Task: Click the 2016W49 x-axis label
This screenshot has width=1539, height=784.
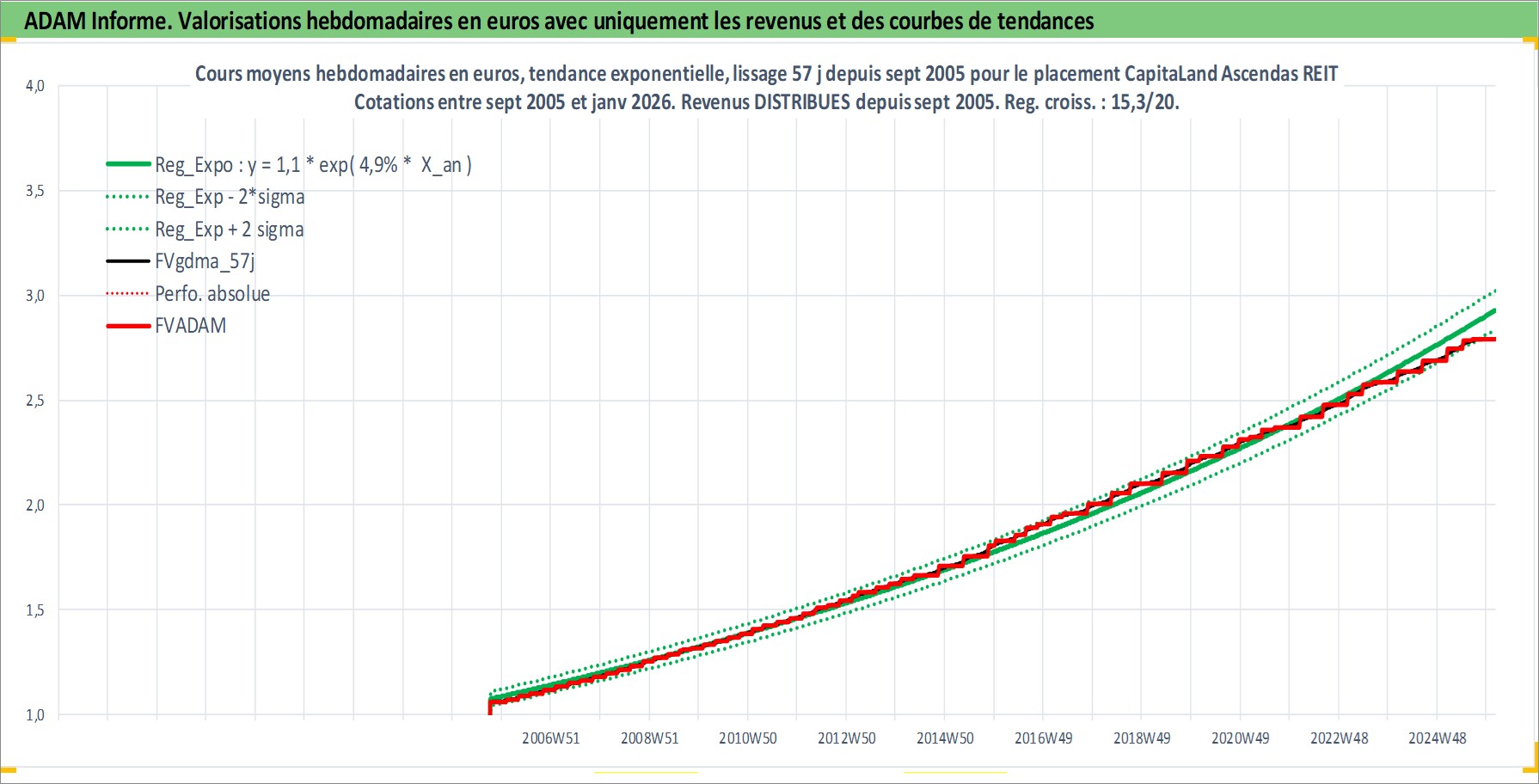Action: (x=1044, y=738)
